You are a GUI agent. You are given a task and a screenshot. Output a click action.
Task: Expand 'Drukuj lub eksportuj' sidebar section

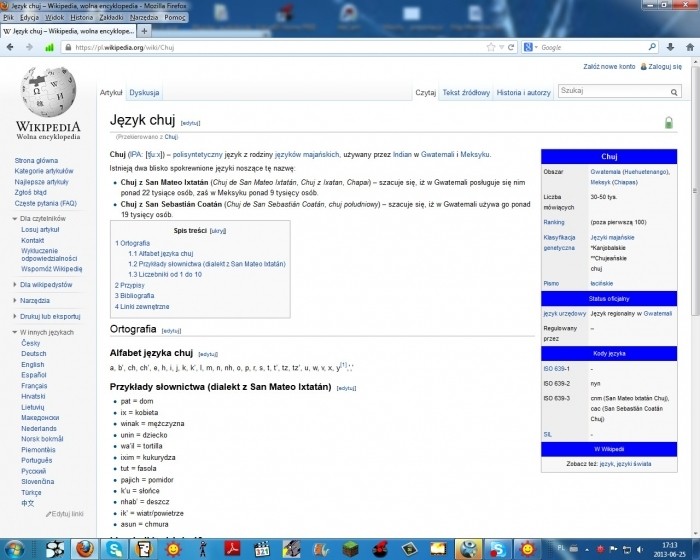49,316
